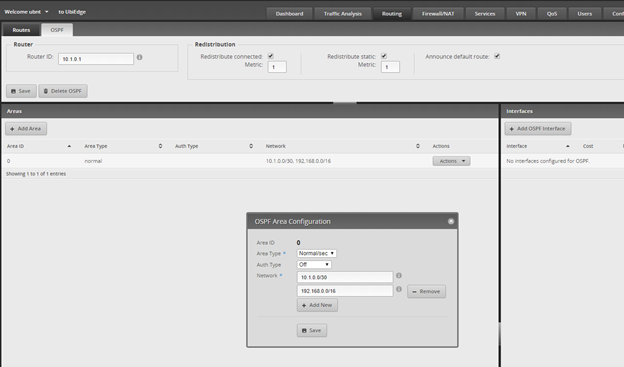The width and height of the screenshot is (624, 367).
Task: Sort areas by Area Type column
Action: pos(123,146)
